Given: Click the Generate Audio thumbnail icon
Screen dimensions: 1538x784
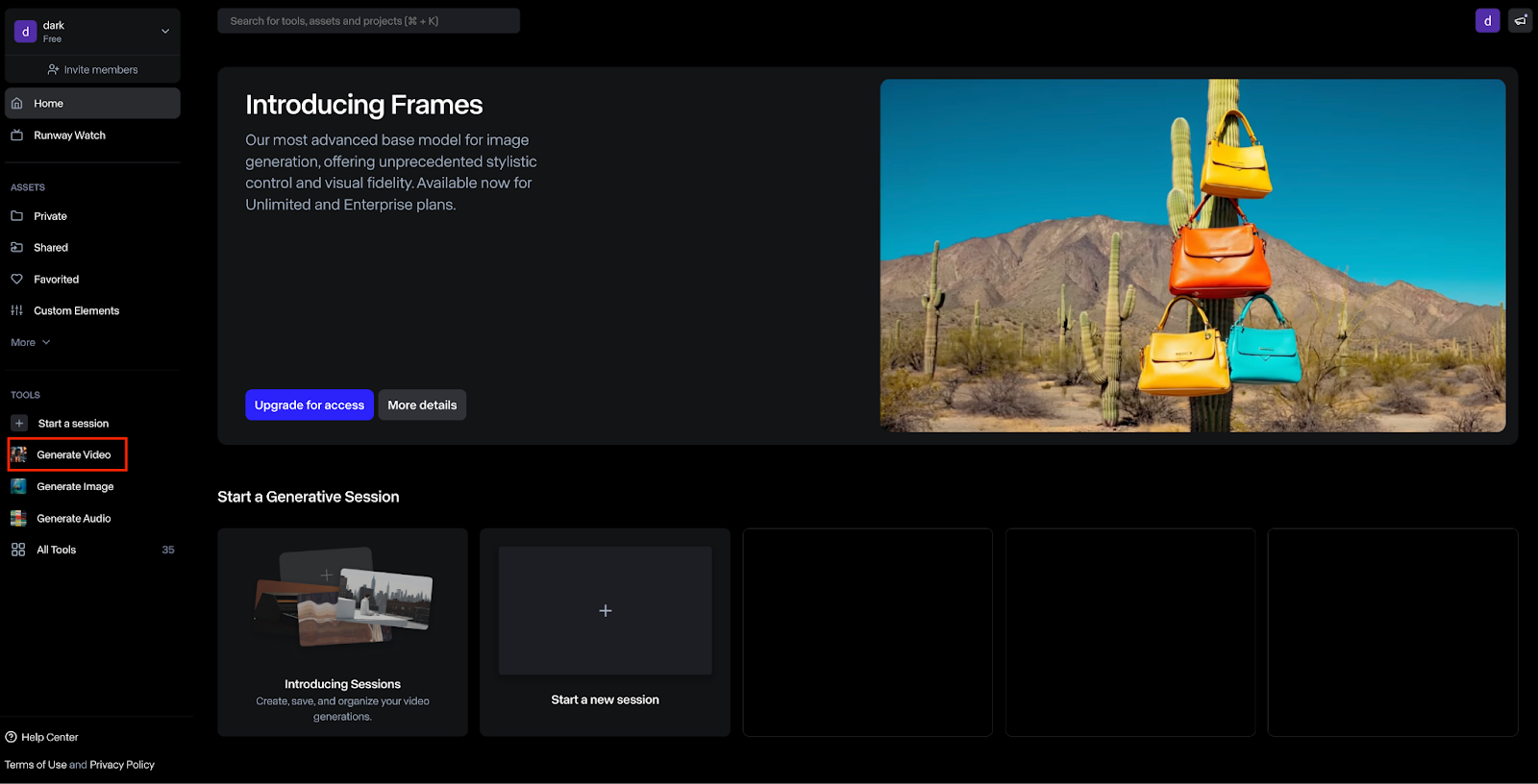Looking at the screenshot, I should point(18,518).
